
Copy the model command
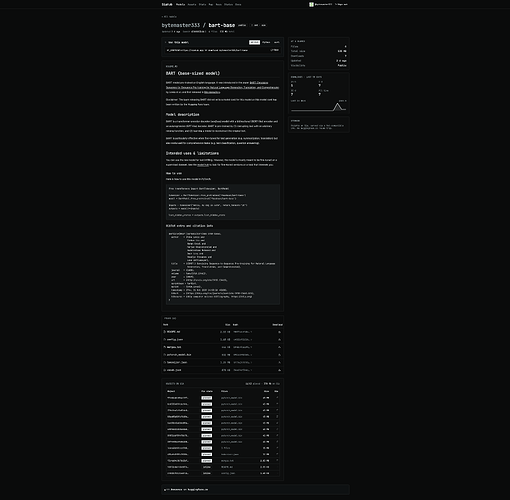coord(274,50)
